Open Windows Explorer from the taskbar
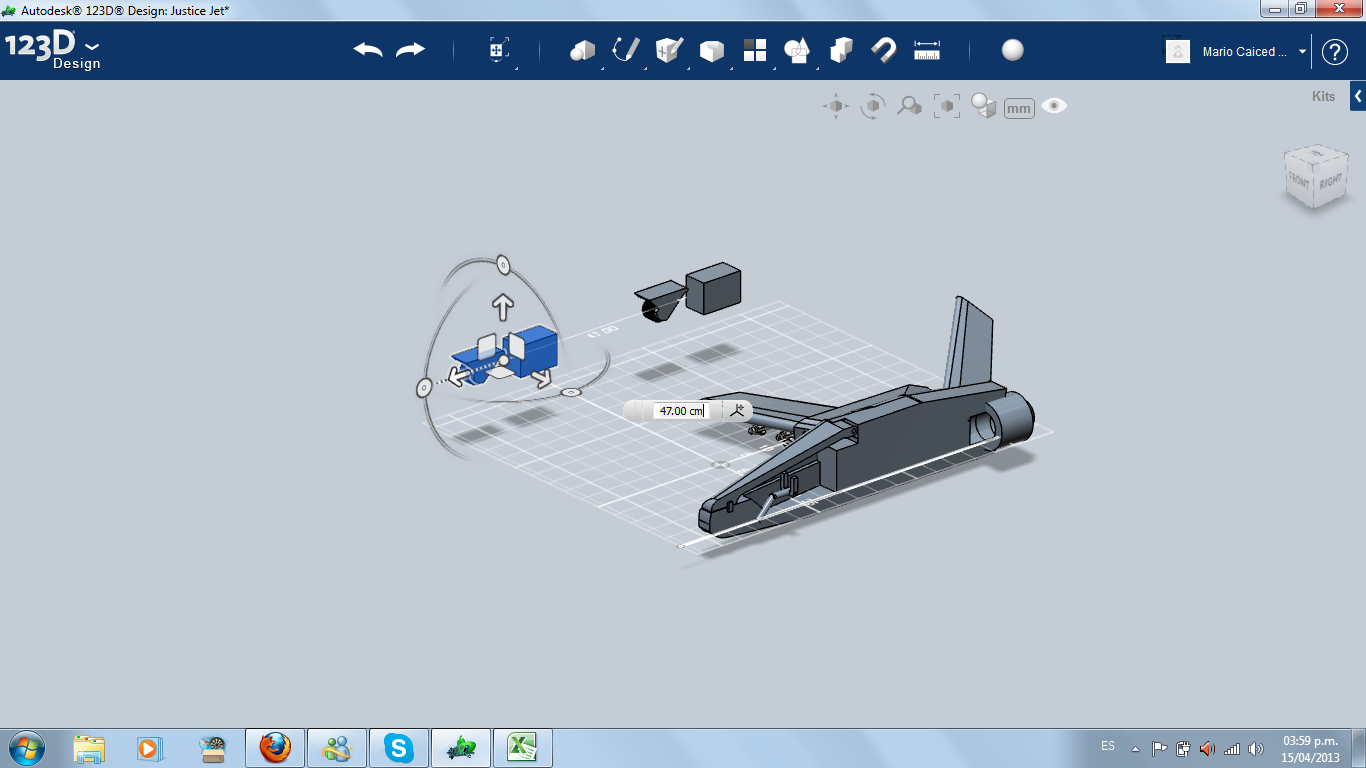1366x768 pixels. pos(89,748)
